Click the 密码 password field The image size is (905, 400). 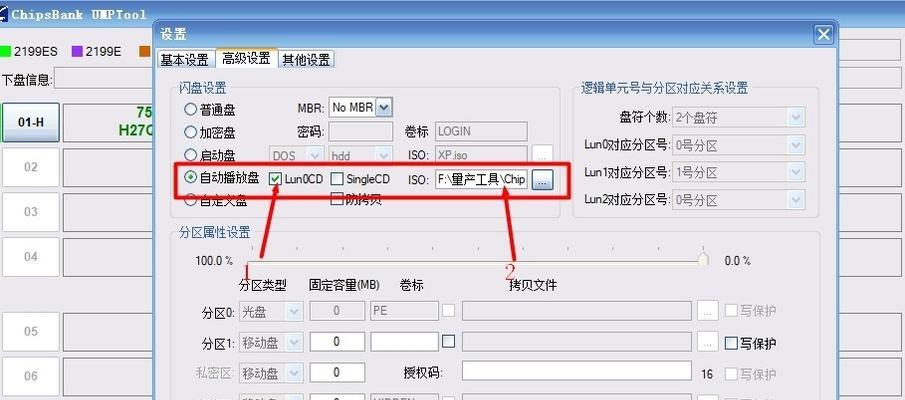coord(361,131)
